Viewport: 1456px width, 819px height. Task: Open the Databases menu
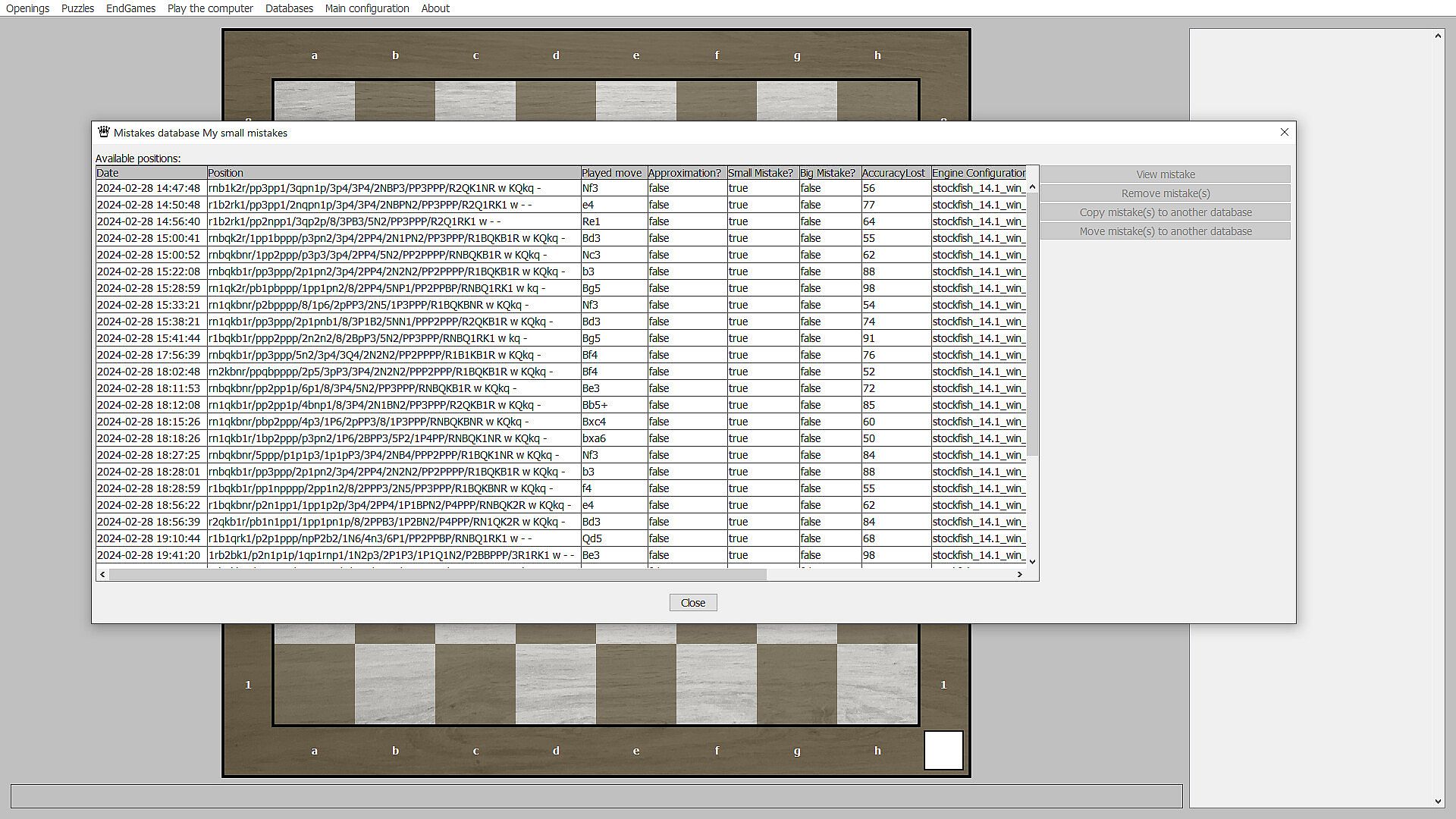(x=289, y=8)
